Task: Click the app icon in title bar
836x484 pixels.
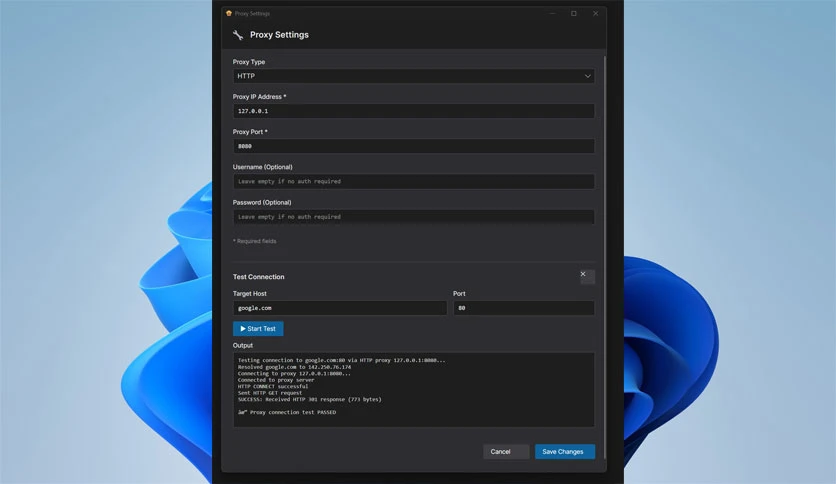Action: click(229, 13)
